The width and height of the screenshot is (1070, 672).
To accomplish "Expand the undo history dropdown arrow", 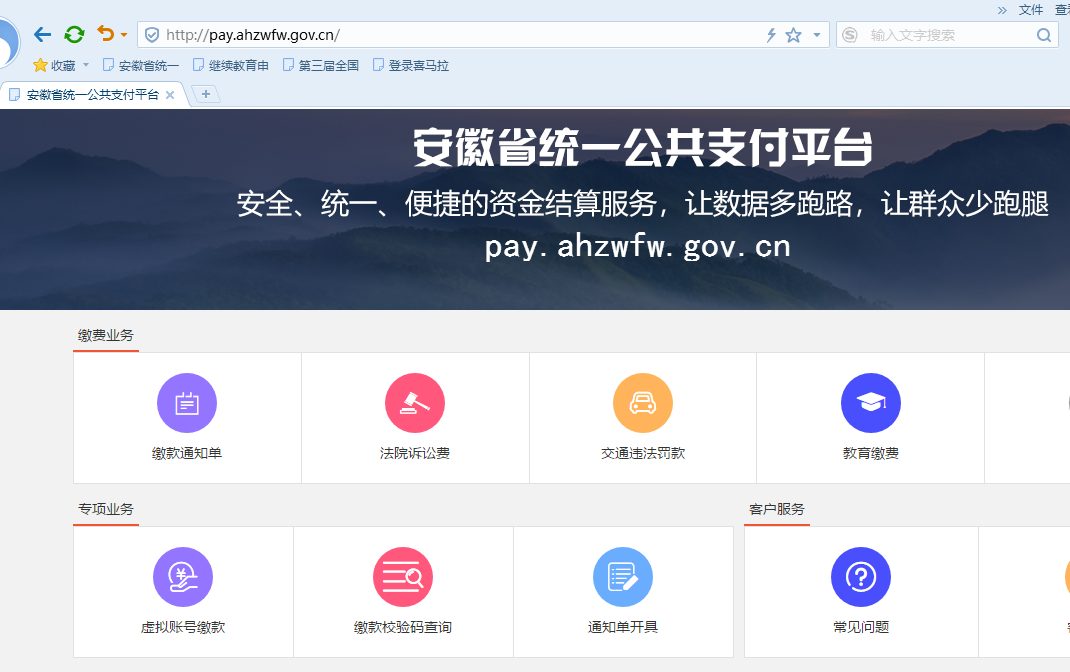I will coord(124,35).
